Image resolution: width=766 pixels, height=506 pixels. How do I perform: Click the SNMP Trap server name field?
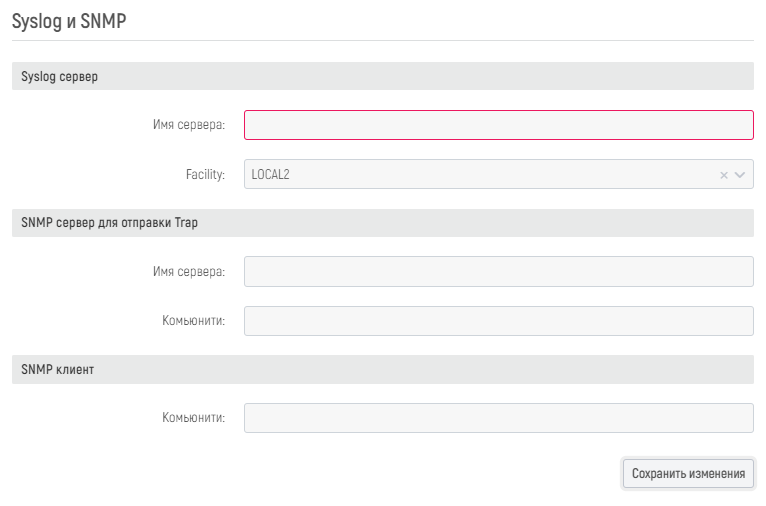(498, 272)
